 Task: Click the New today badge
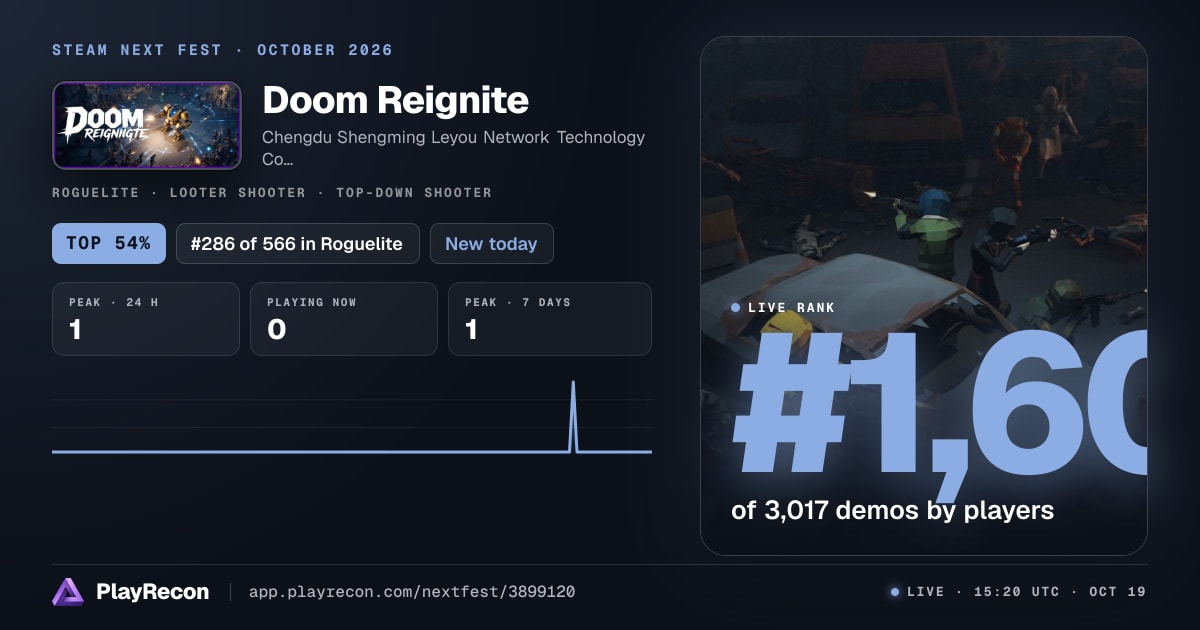pyautogui.click(x=491, y=243)
